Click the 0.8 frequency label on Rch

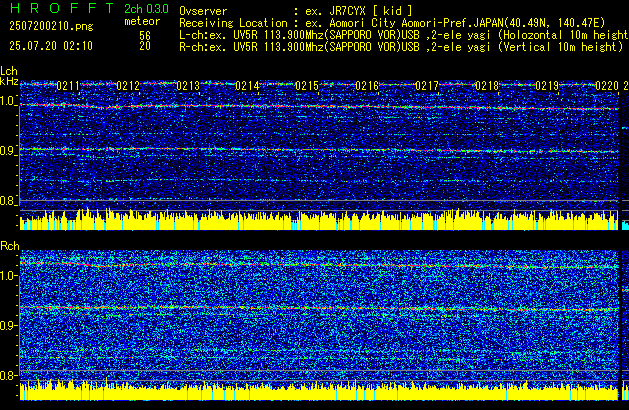click(8, 375)
